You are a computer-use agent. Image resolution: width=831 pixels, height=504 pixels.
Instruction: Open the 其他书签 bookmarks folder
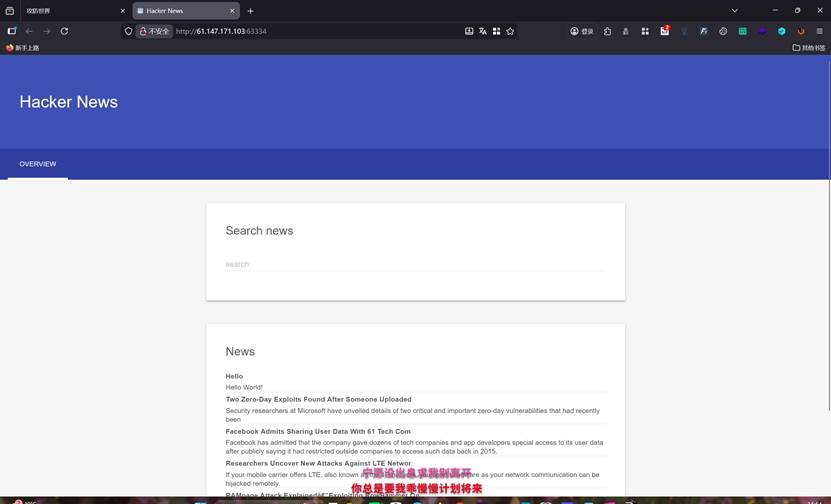tap(809, 48)
